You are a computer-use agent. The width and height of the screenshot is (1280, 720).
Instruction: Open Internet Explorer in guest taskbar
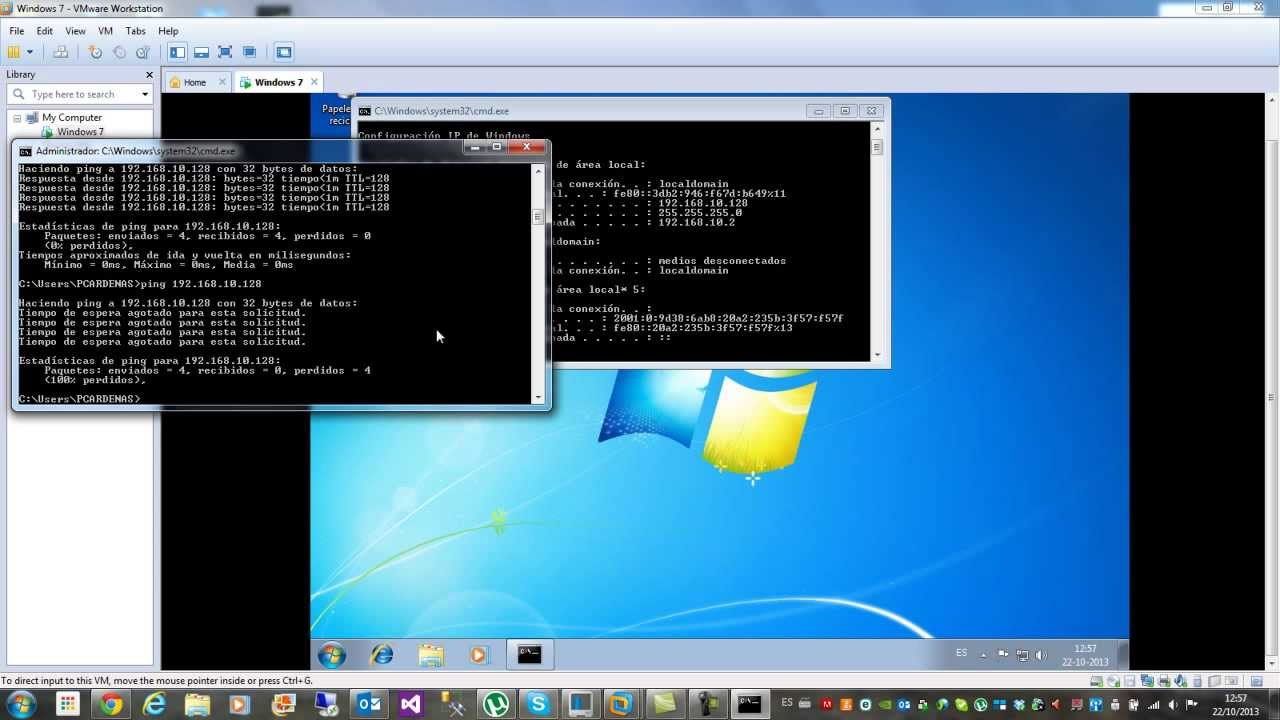click(x=382, y=655)
